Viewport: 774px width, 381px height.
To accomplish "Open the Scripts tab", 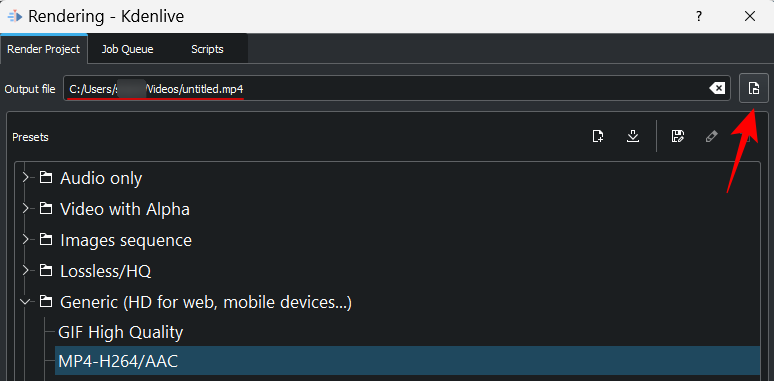I will tap(207, 49).
